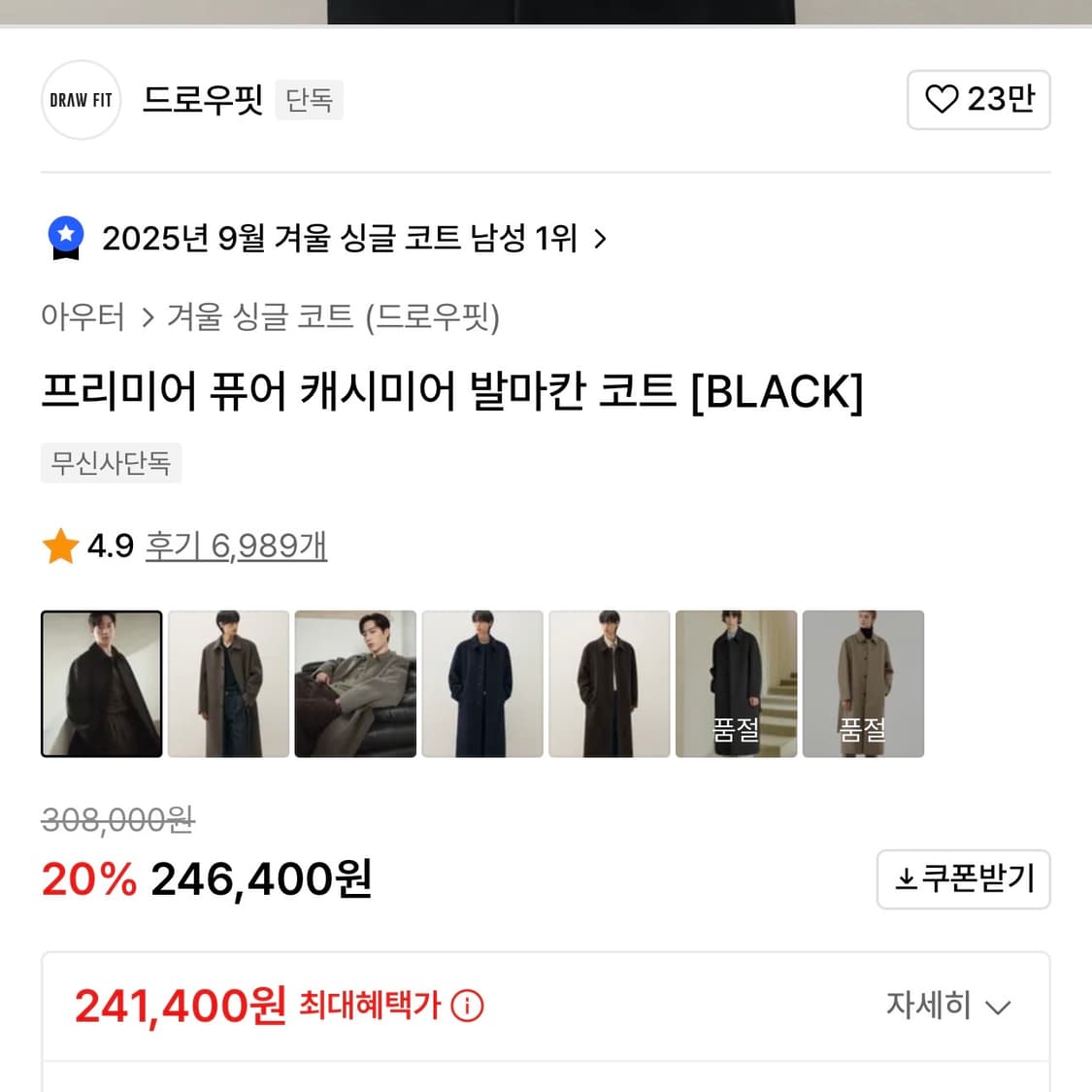Open the 드로우핏 brand name
This screenshot has width=1092, height=1092.
click(x=203, y=100)
